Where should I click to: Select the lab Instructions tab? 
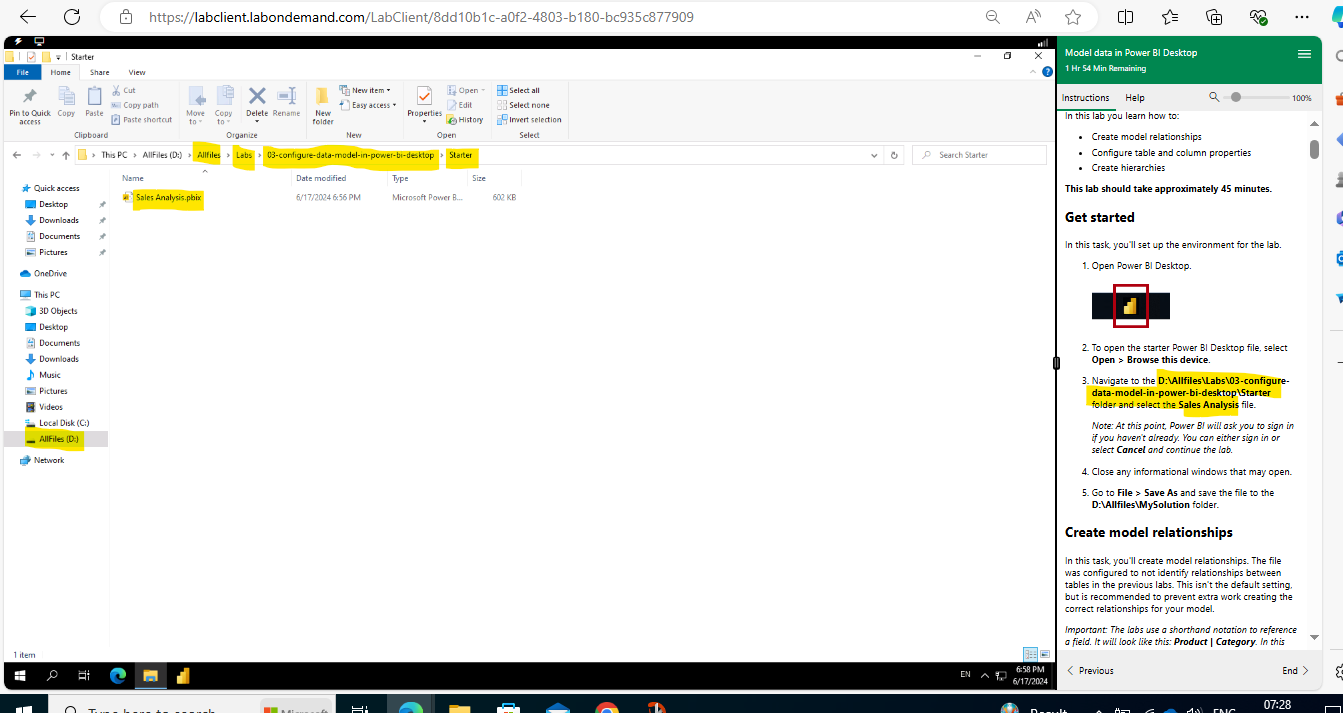click(x=1085, y=98)
